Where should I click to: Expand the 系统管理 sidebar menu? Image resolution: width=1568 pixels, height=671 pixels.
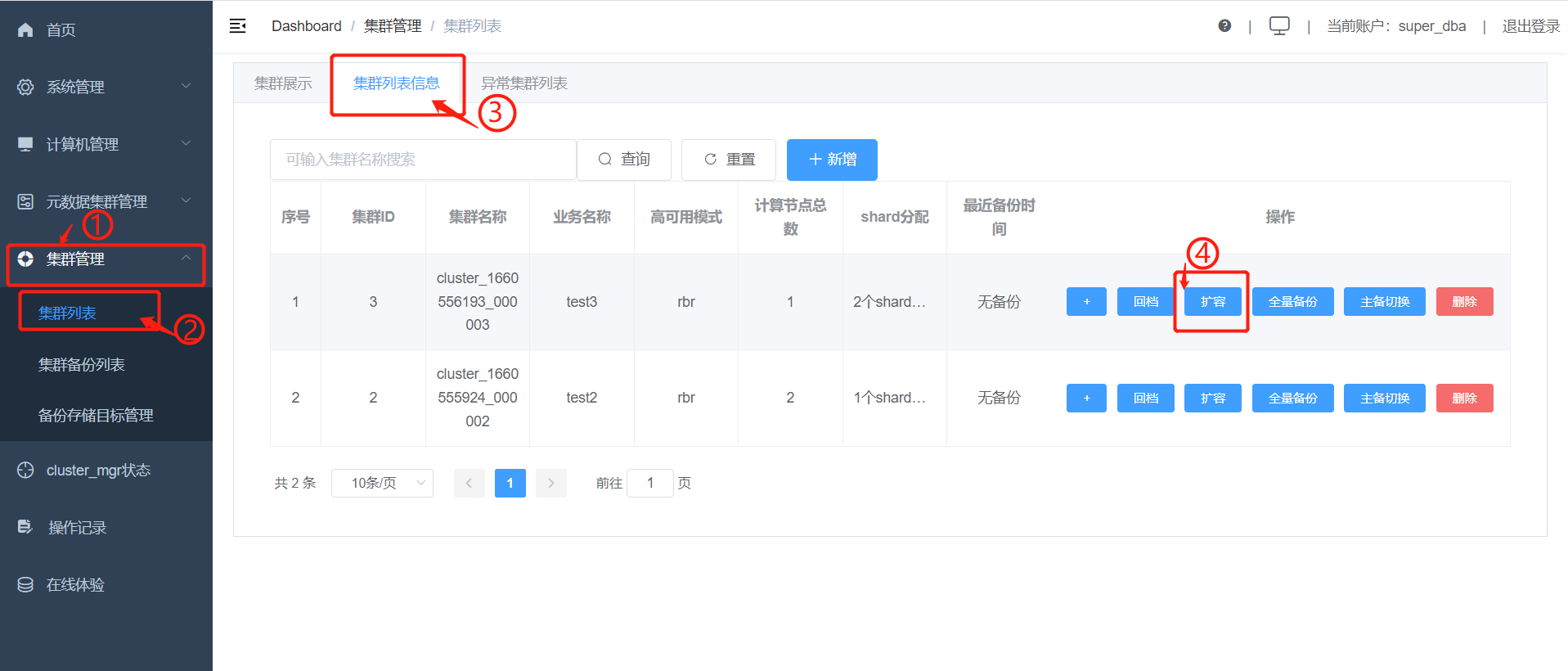75,87
